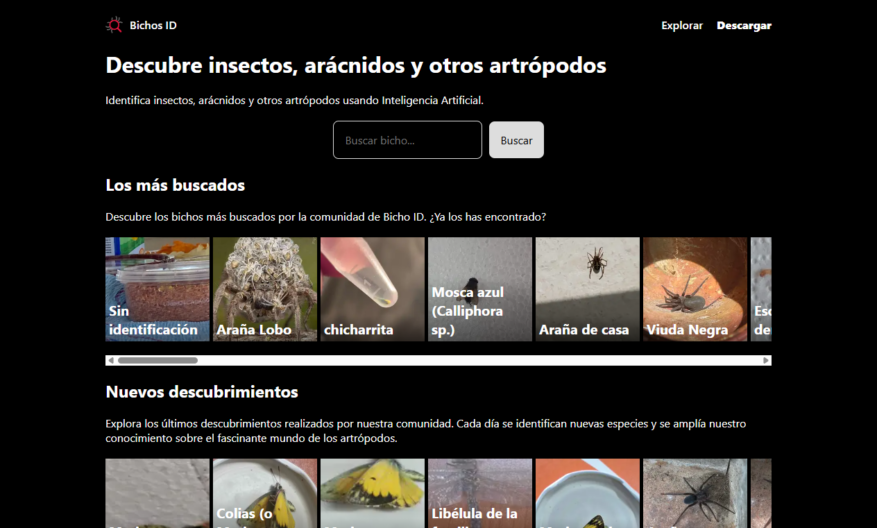Open the Viuda Negra card
Viewport: 877px width, 528px height.
[x=695, y=289]
